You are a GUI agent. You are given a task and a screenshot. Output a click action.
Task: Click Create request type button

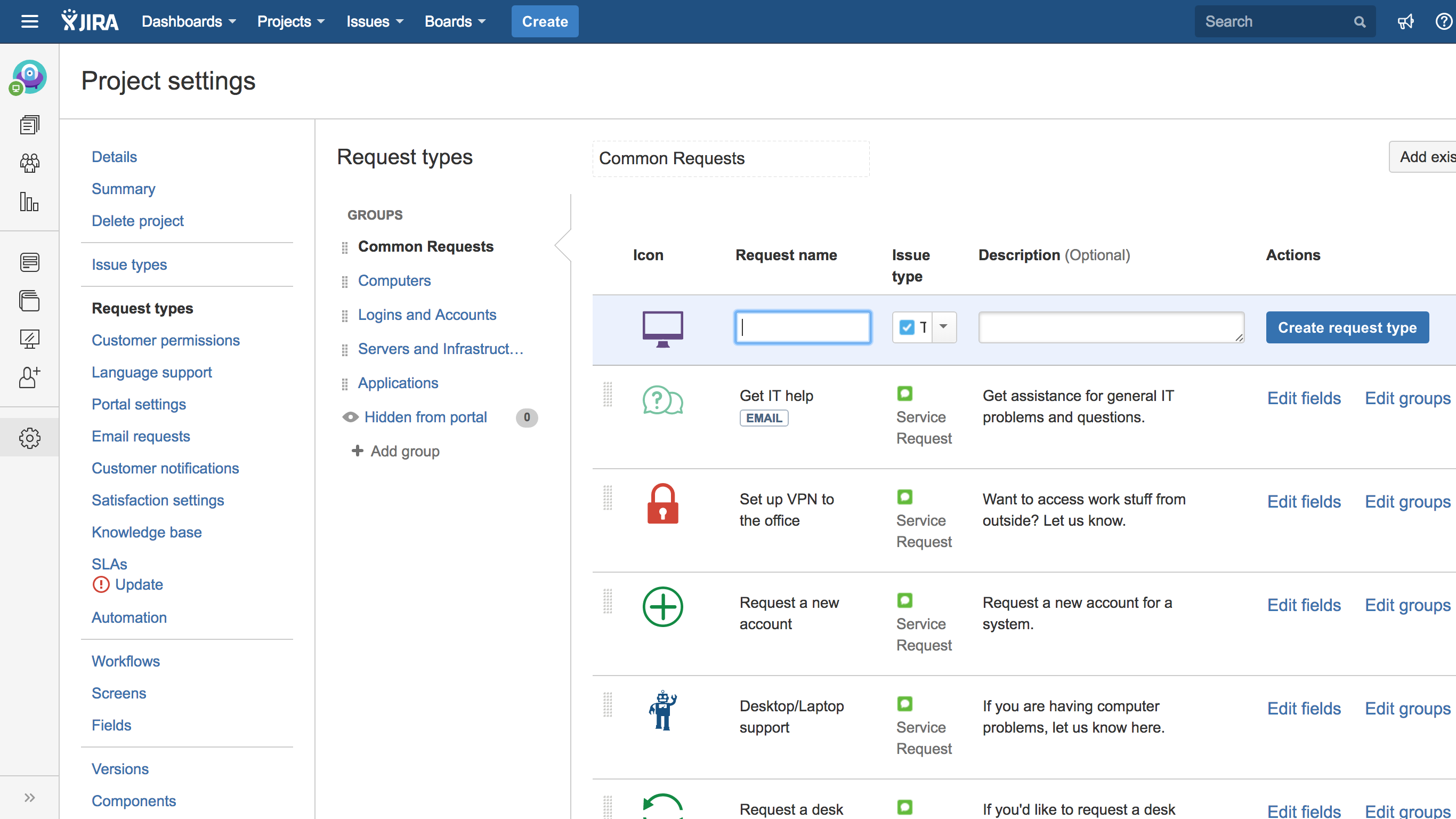point(1347,327)
